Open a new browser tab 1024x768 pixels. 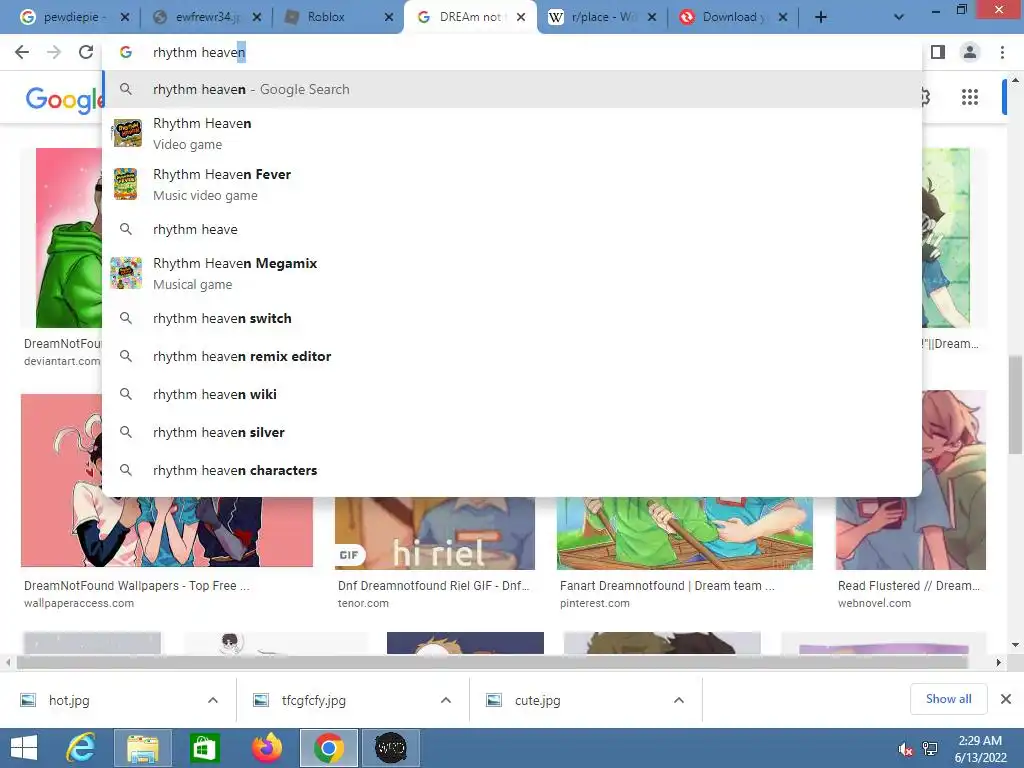(821, 18)
